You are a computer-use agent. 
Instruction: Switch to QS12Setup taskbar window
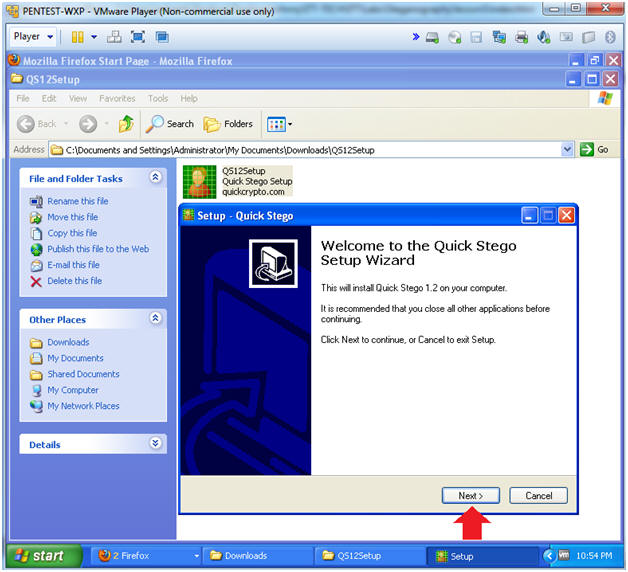point(370,556)
